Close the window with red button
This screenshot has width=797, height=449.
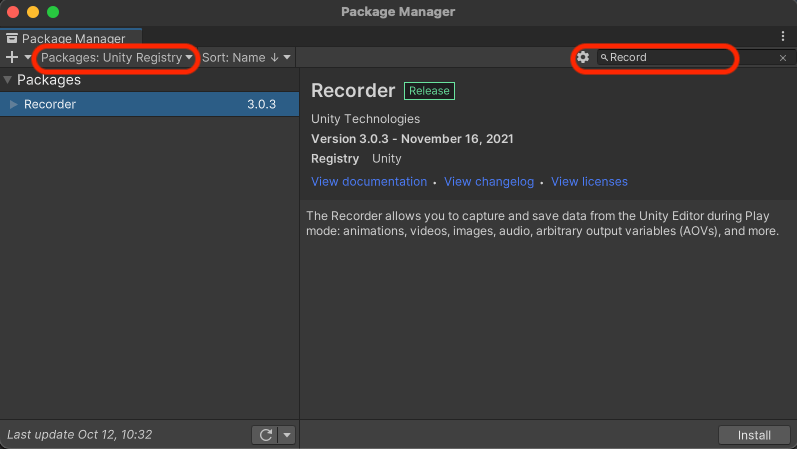click(13, 12)
